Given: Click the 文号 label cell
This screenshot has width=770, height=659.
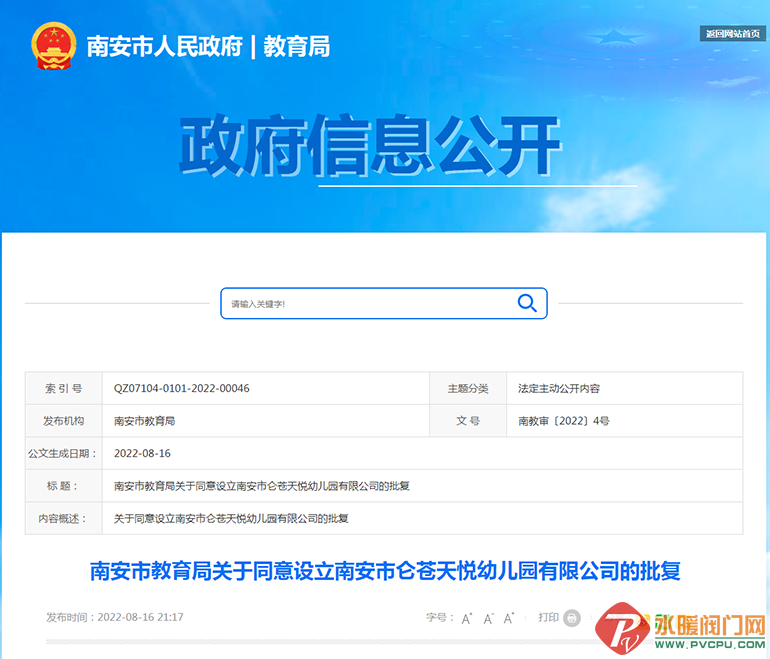Looking at the screenshot, I should click(x=468, y=421).
